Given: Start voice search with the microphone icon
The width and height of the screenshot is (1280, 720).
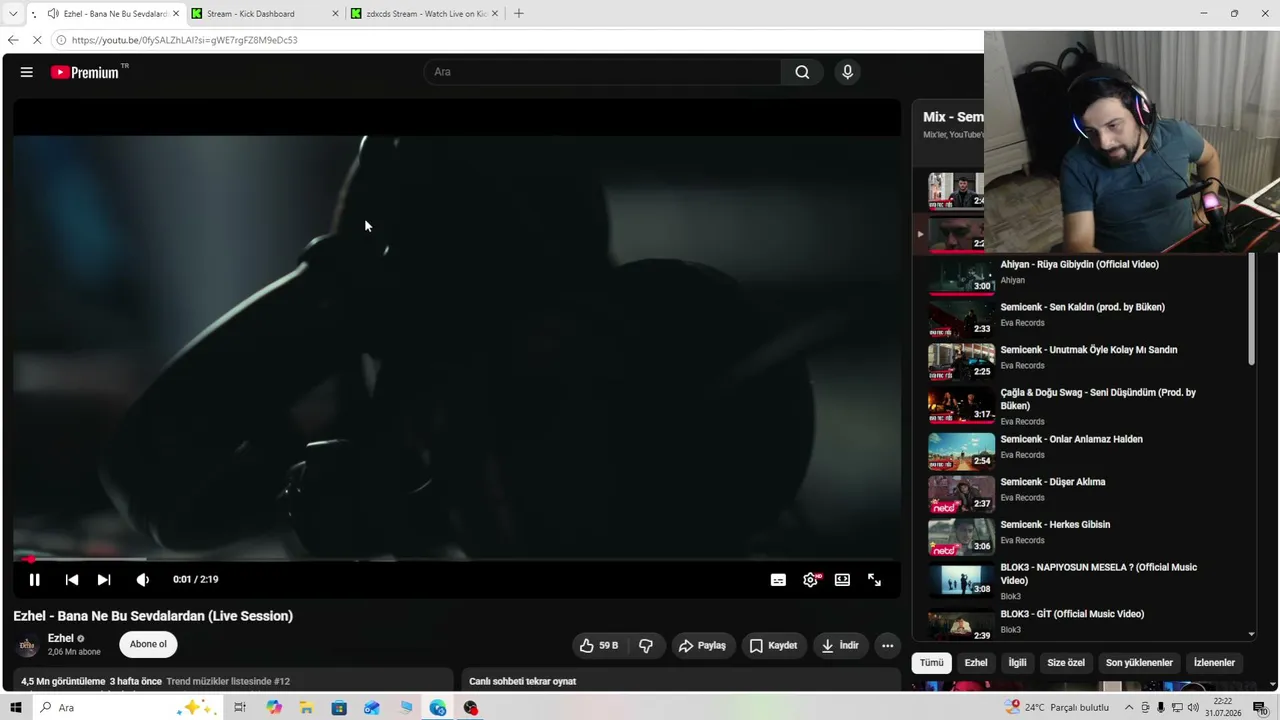Looking at the screenshot, I should [x=847, y=72].
